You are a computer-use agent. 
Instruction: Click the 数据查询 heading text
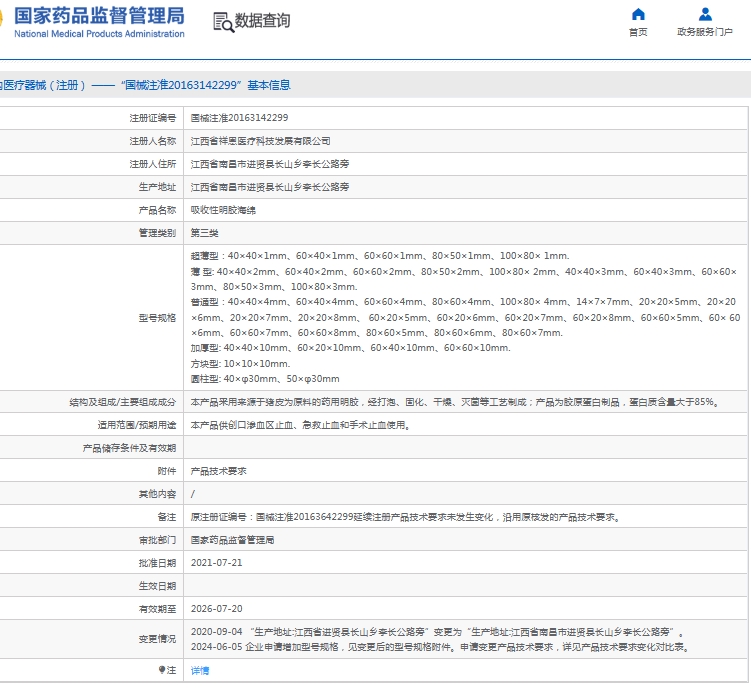click(262, 21)
